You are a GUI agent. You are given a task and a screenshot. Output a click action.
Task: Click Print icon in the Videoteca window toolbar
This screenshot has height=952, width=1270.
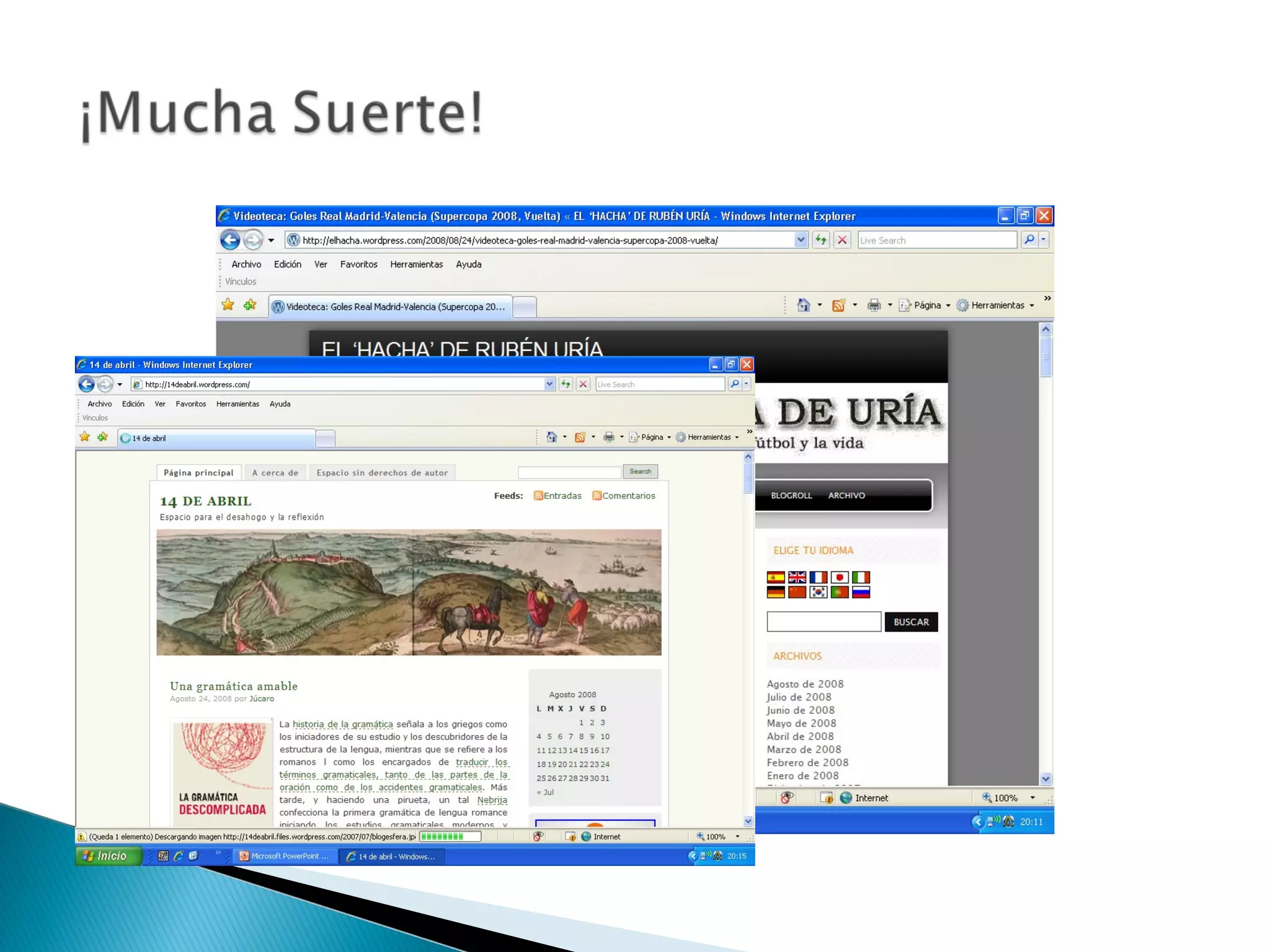coord(874,305)
